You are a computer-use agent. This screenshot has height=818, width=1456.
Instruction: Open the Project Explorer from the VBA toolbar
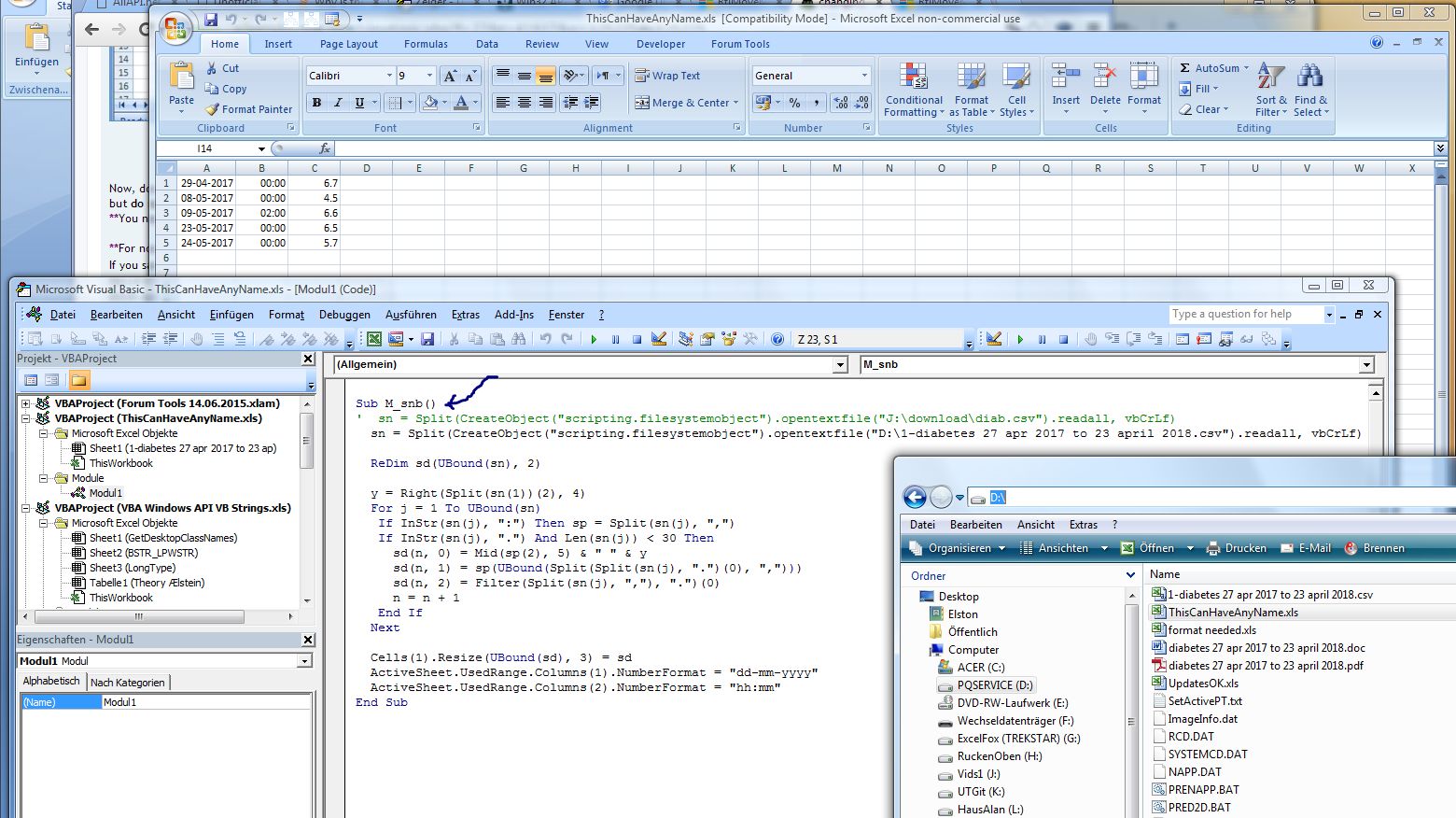click(686, 339)
